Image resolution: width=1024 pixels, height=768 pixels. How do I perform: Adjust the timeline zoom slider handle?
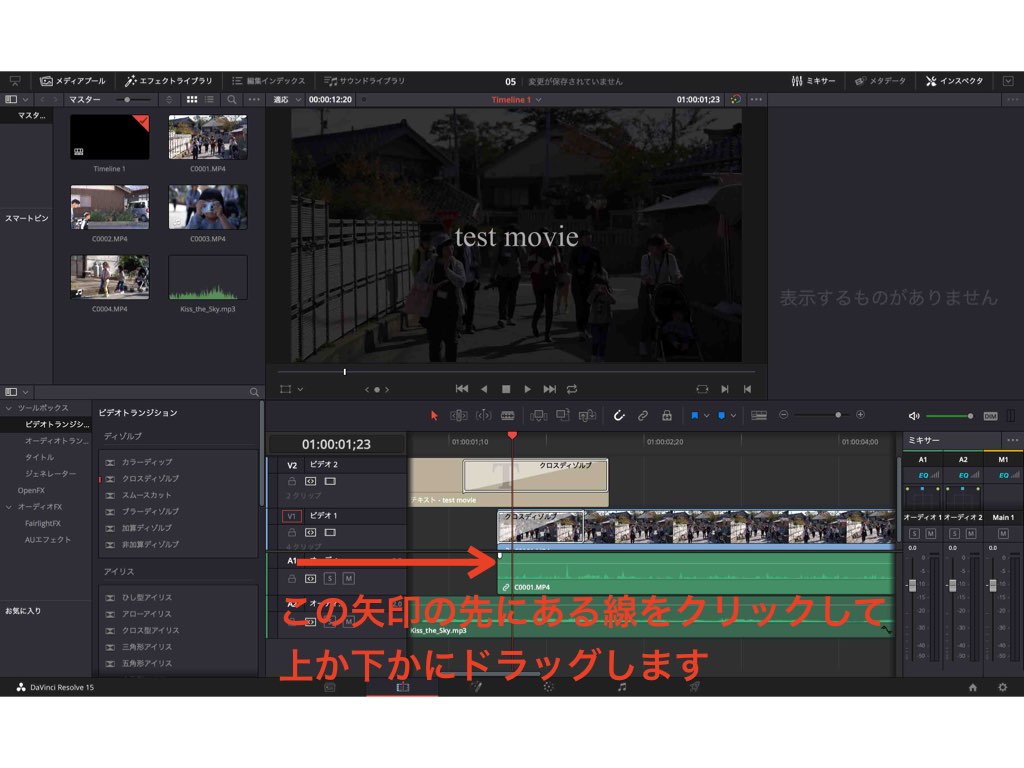click(838, 415)
